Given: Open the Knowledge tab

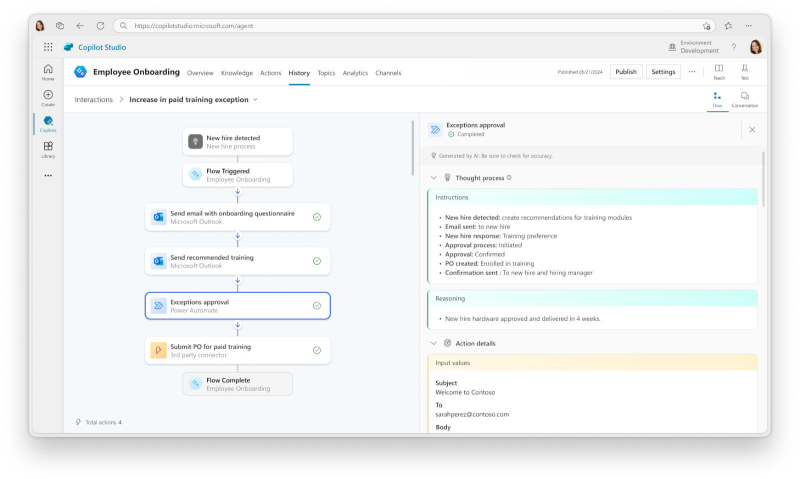Looking at the screenshot, I should coord(237,73).
